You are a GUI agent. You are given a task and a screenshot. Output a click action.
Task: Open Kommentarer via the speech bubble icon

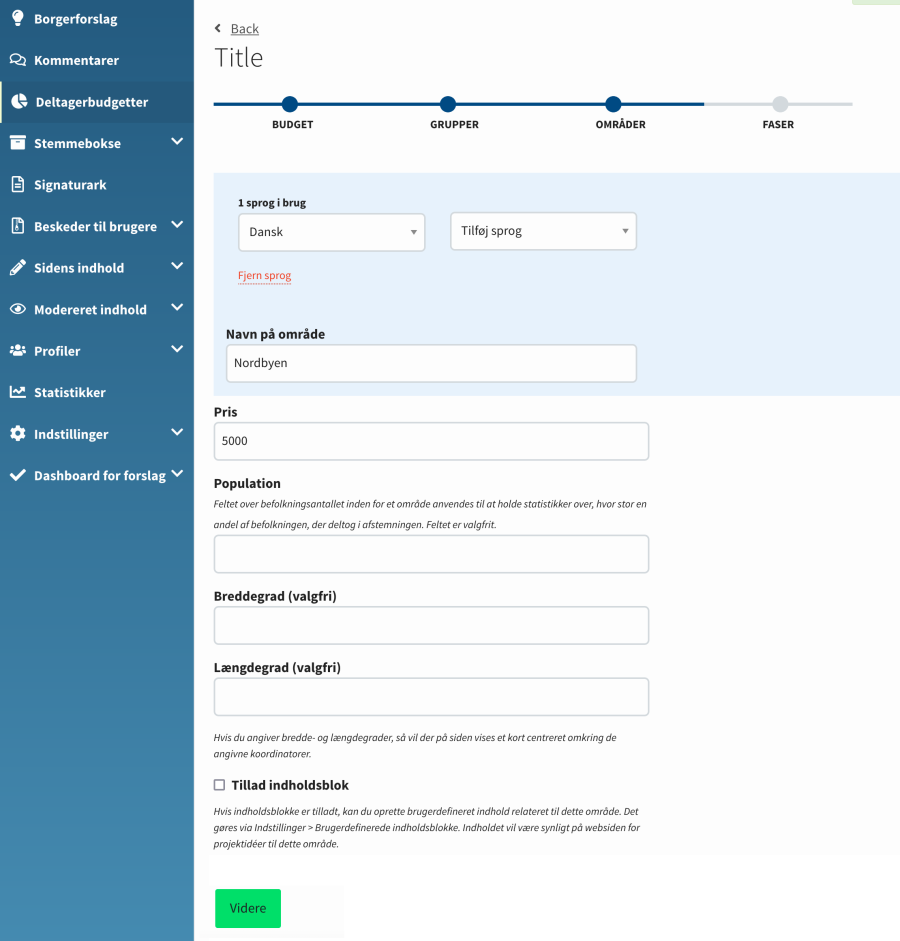[x=18, y=60]
